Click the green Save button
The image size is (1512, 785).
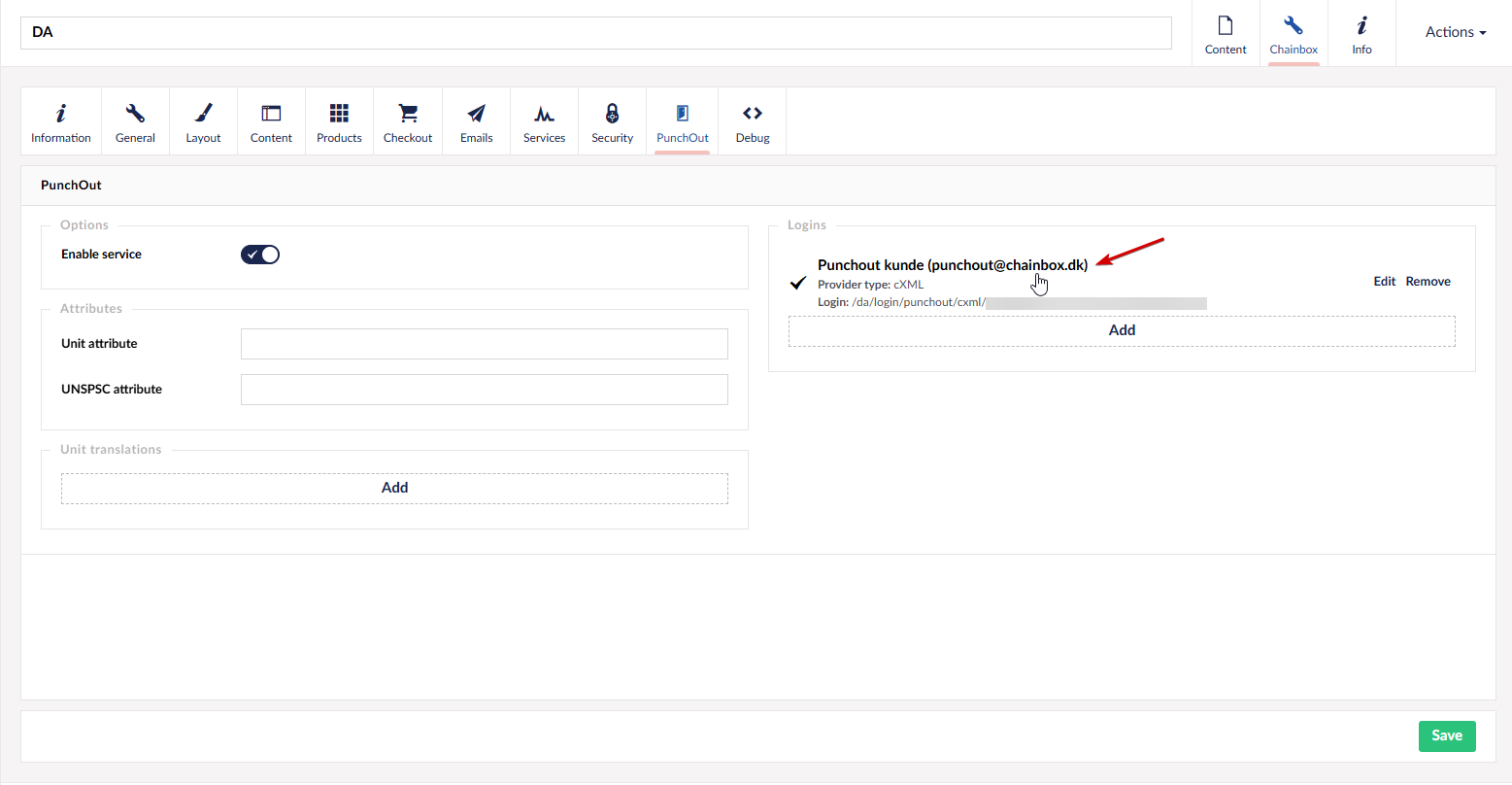(x=1446, y=735)
